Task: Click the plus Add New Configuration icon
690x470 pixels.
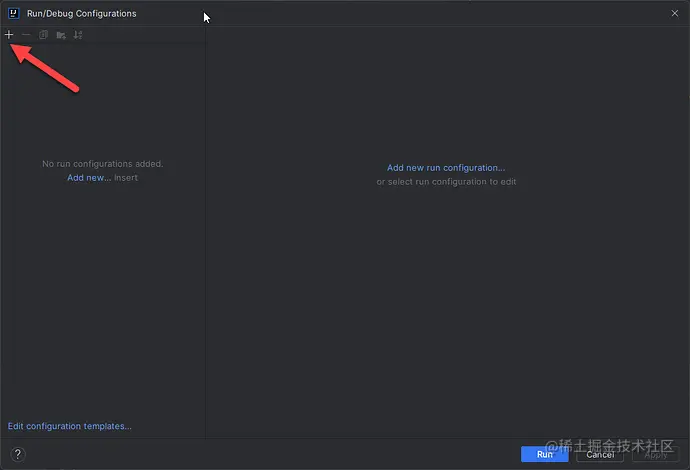Action: [9, 35]
